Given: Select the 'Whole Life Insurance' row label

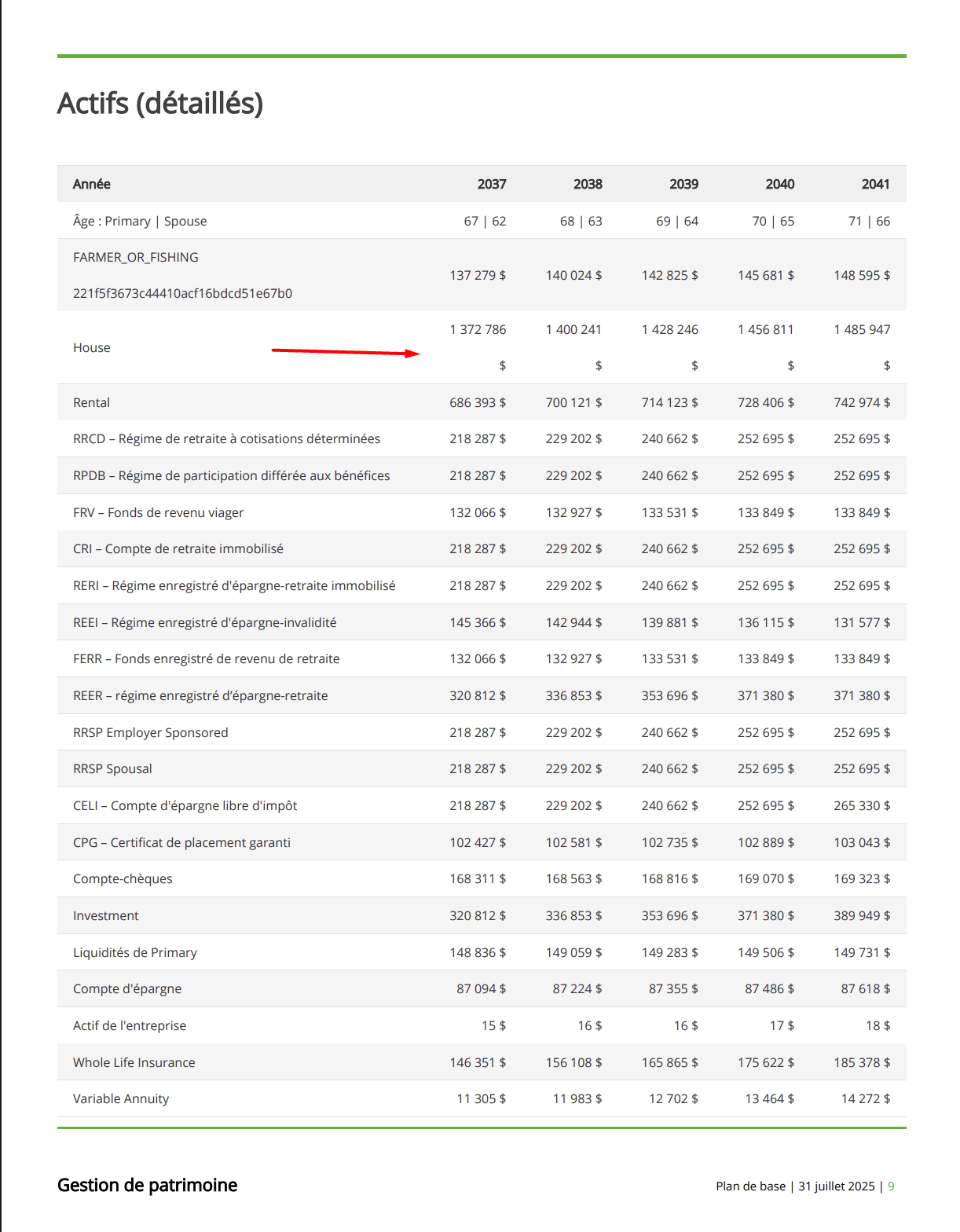Looking at the screenshot, I should click(x=134, y=1062).
